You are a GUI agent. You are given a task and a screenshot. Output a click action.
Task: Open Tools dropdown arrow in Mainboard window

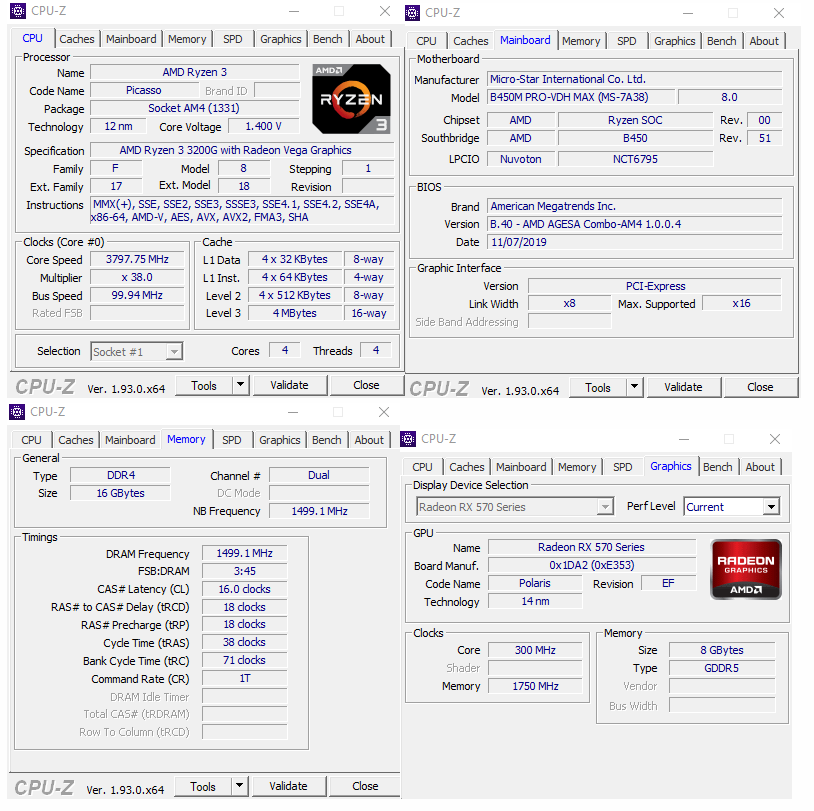click(634, 387)
